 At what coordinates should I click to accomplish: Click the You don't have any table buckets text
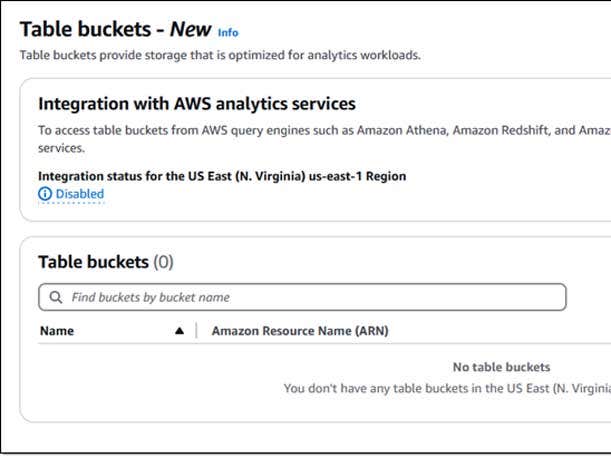446,388
